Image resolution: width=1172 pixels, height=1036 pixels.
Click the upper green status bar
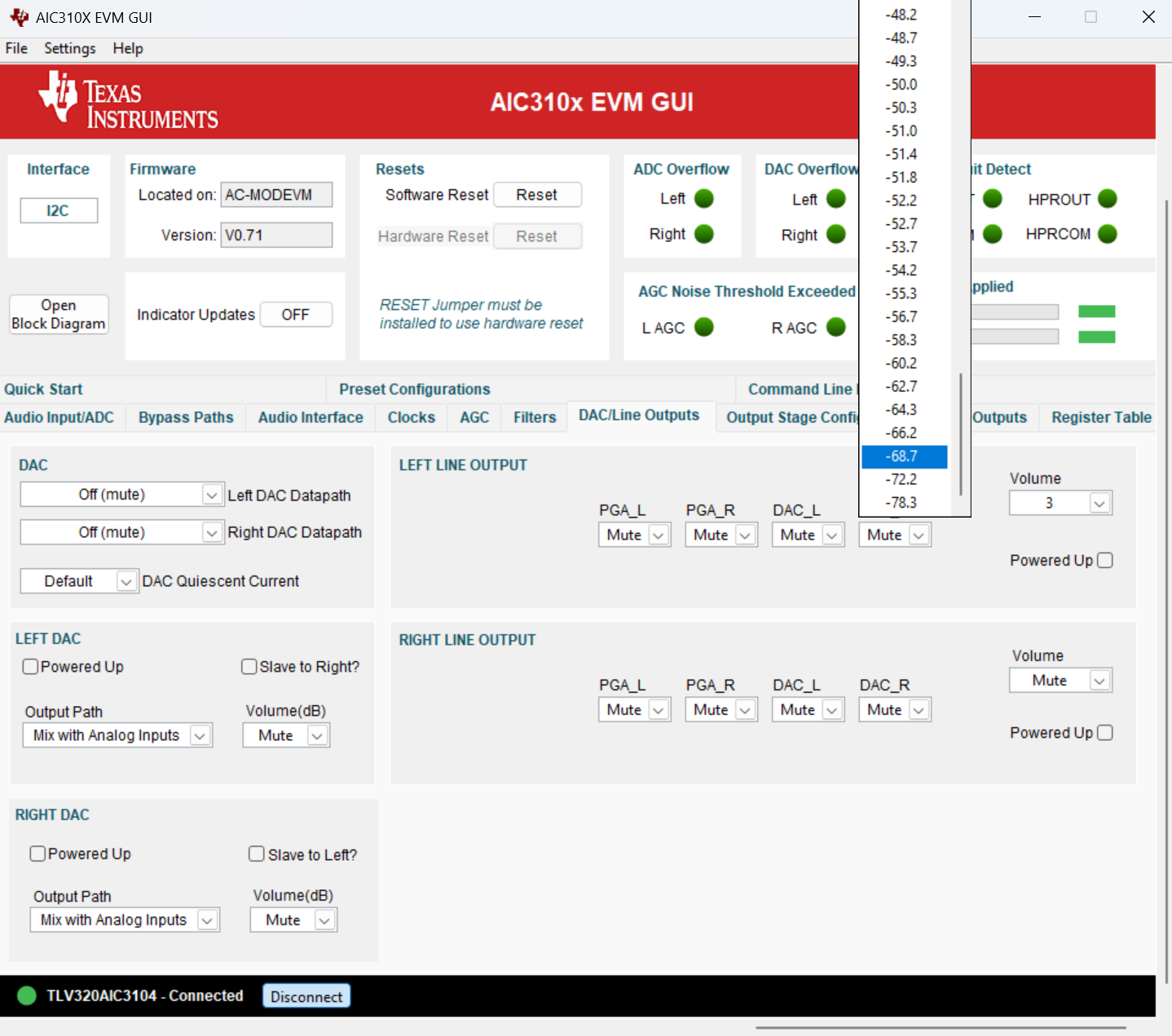click(x=1096, y=311)
